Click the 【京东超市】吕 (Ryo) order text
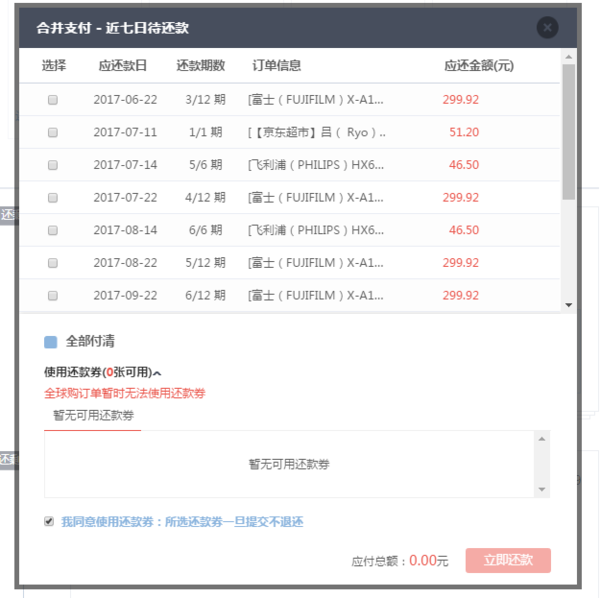Screen dimensions: 600x598 316,132
